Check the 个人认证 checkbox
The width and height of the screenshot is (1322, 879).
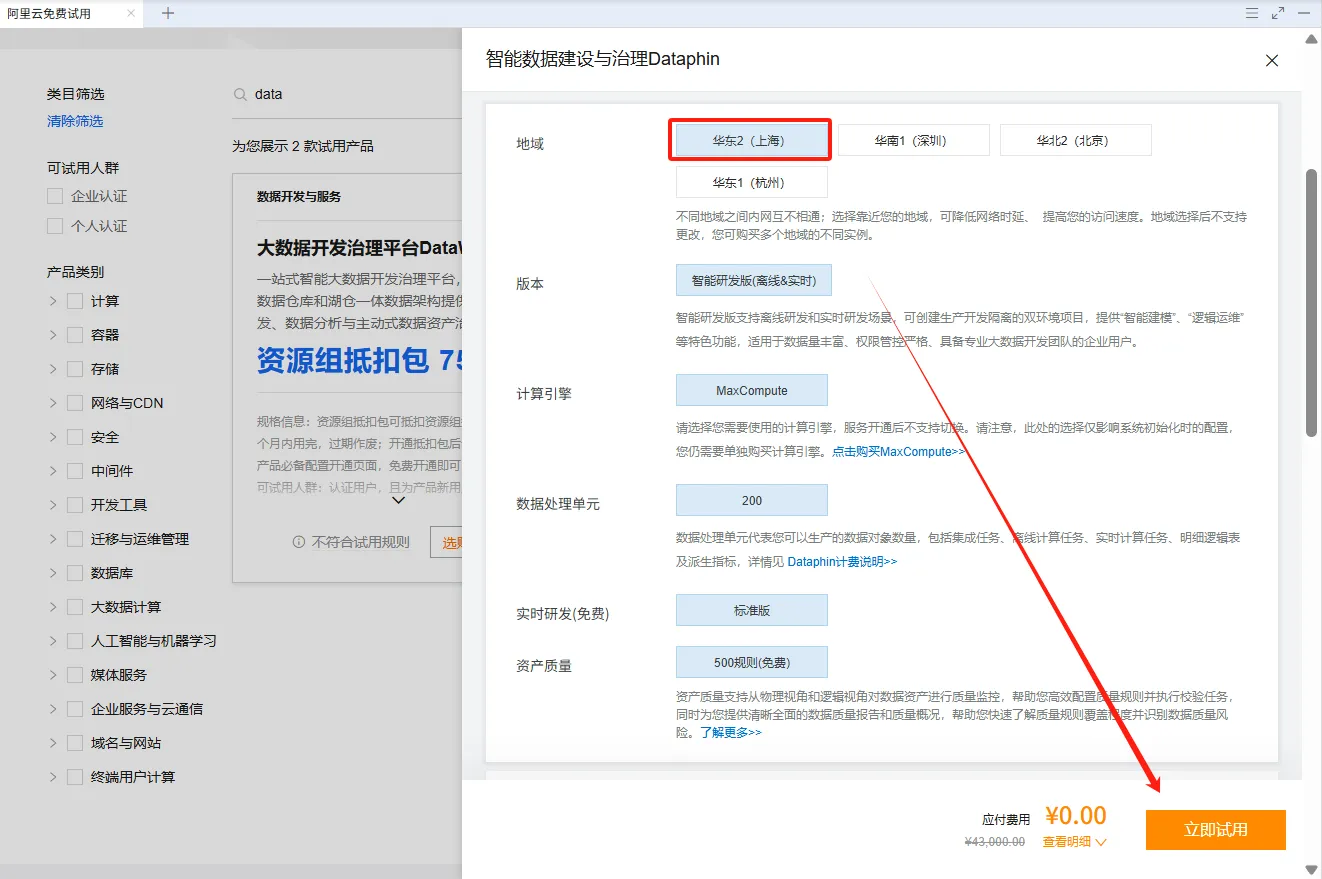pyautogui.click(x=55, y=226)
